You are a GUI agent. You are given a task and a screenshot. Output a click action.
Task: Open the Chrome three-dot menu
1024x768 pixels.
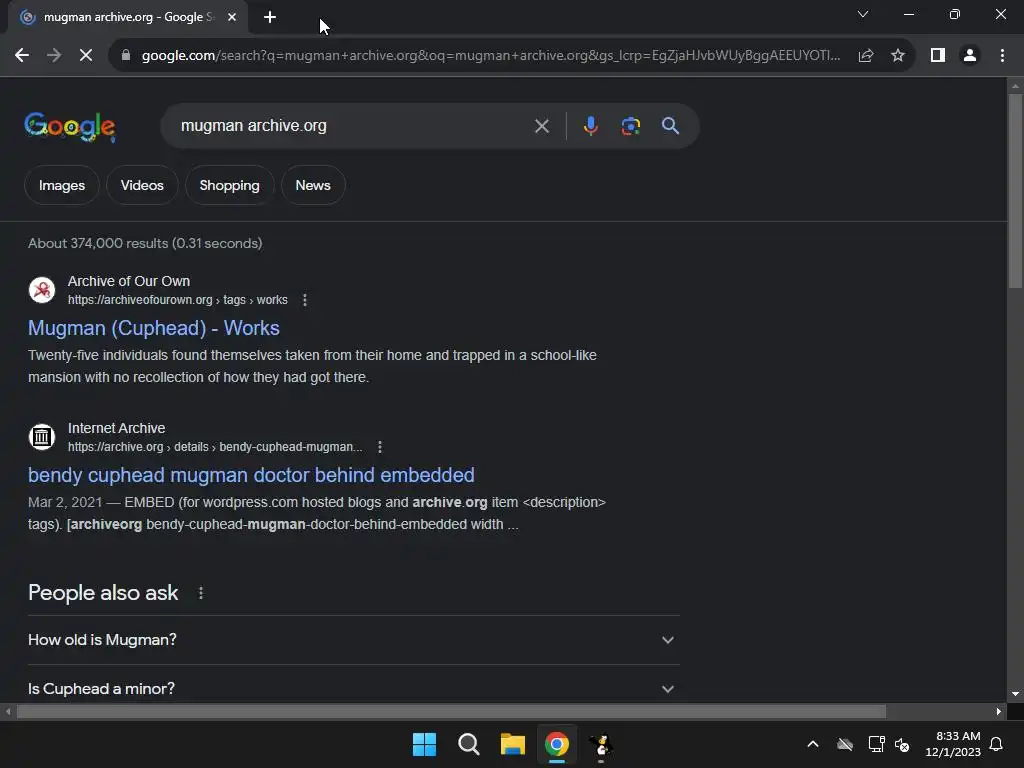pos(1002,56)
